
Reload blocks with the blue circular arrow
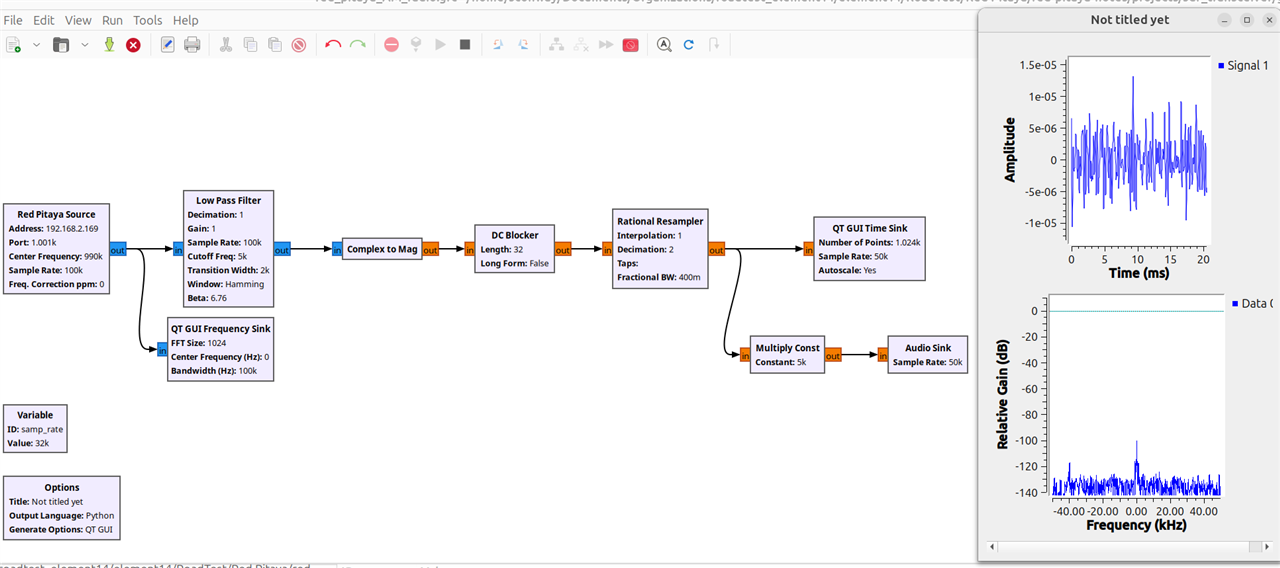689,45
